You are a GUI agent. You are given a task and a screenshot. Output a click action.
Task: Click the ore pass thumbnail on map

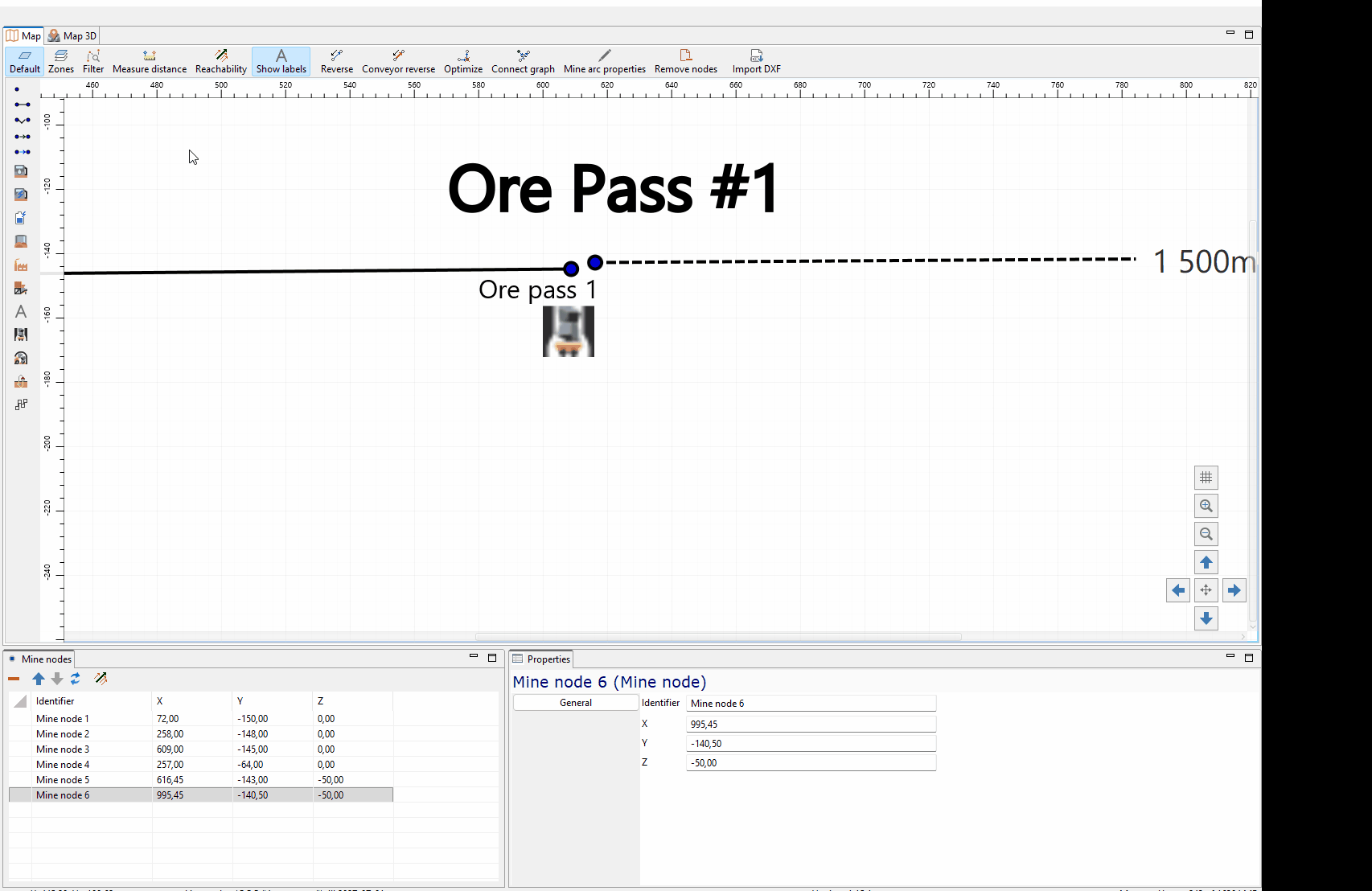point(569,331)
